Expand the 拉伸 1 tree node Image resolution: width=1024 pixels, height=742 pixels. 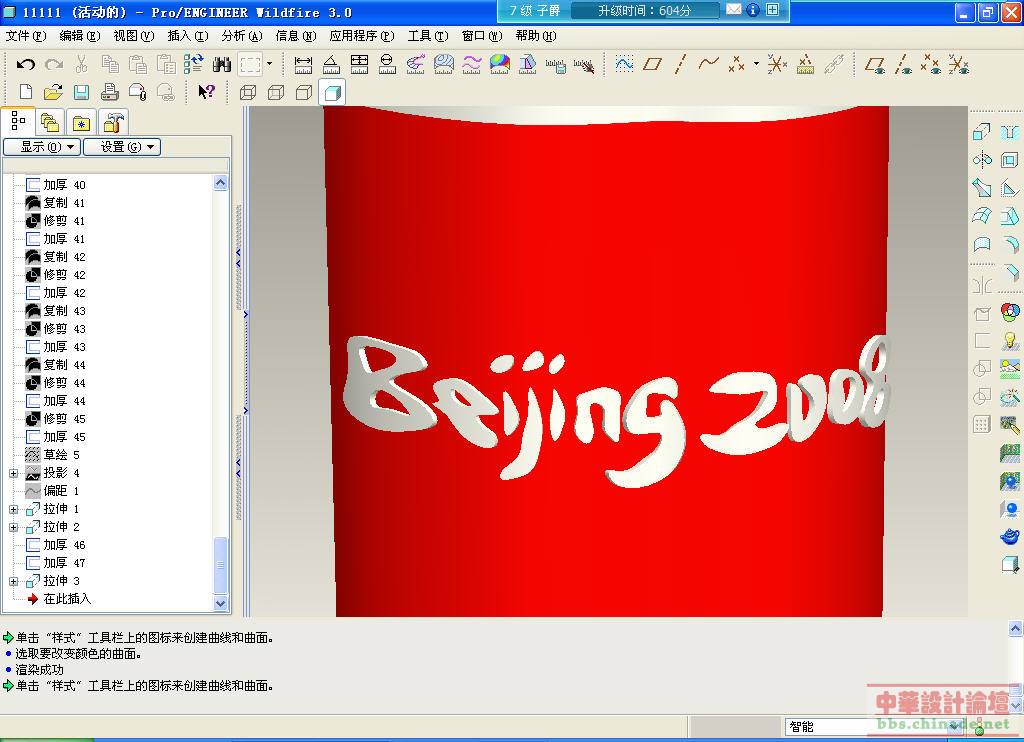(x=14, y=509)
